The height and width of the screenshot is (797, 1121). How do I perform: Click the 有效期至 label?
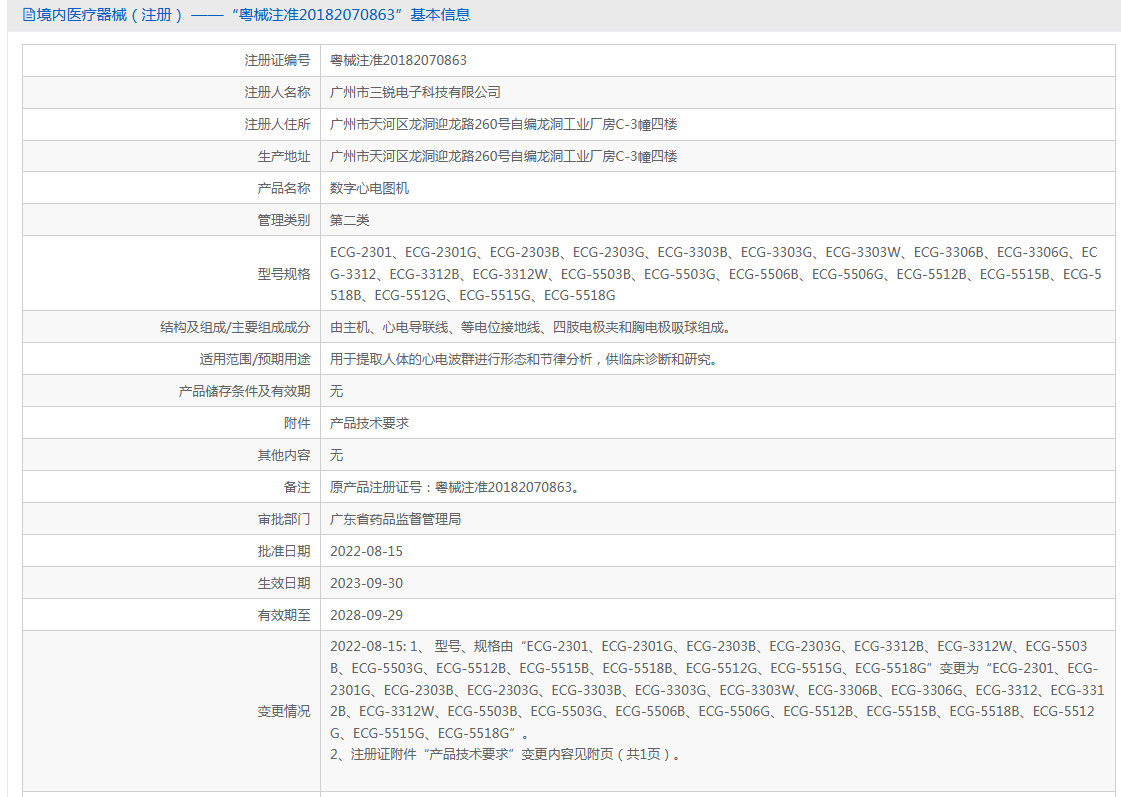click(284, 615)
